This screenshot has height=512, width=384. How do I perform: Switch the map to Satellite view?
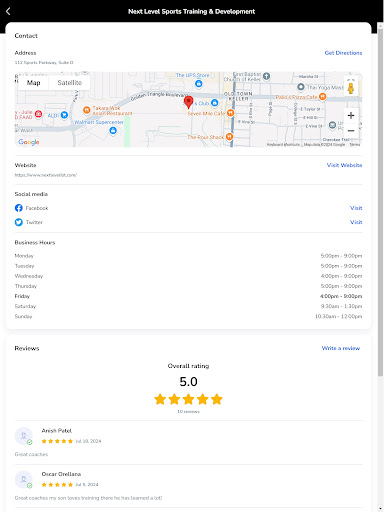pyautogui.click(x=69, y=83)
